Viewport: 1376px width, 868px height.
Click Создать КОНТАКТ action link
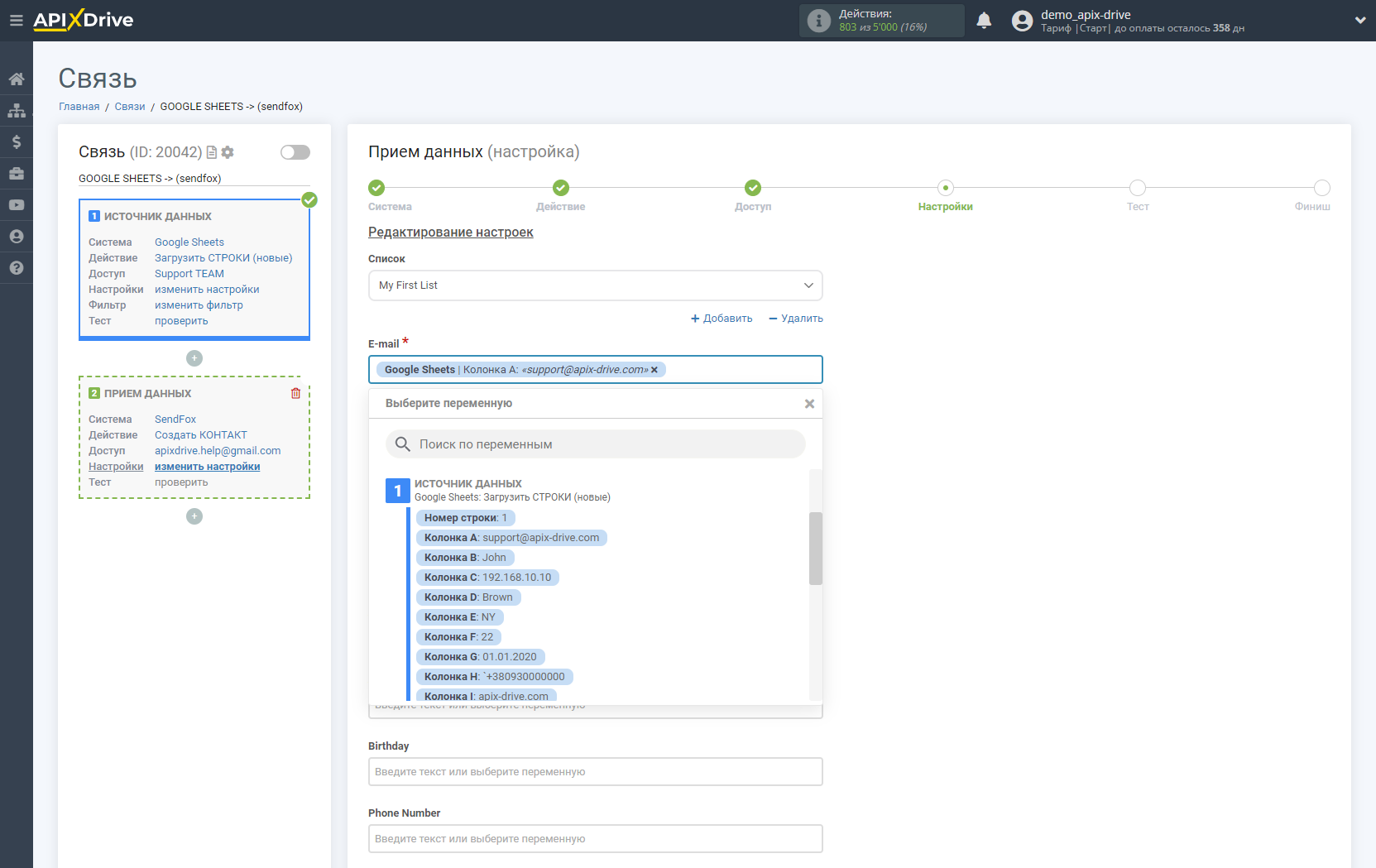pos(201,435)
